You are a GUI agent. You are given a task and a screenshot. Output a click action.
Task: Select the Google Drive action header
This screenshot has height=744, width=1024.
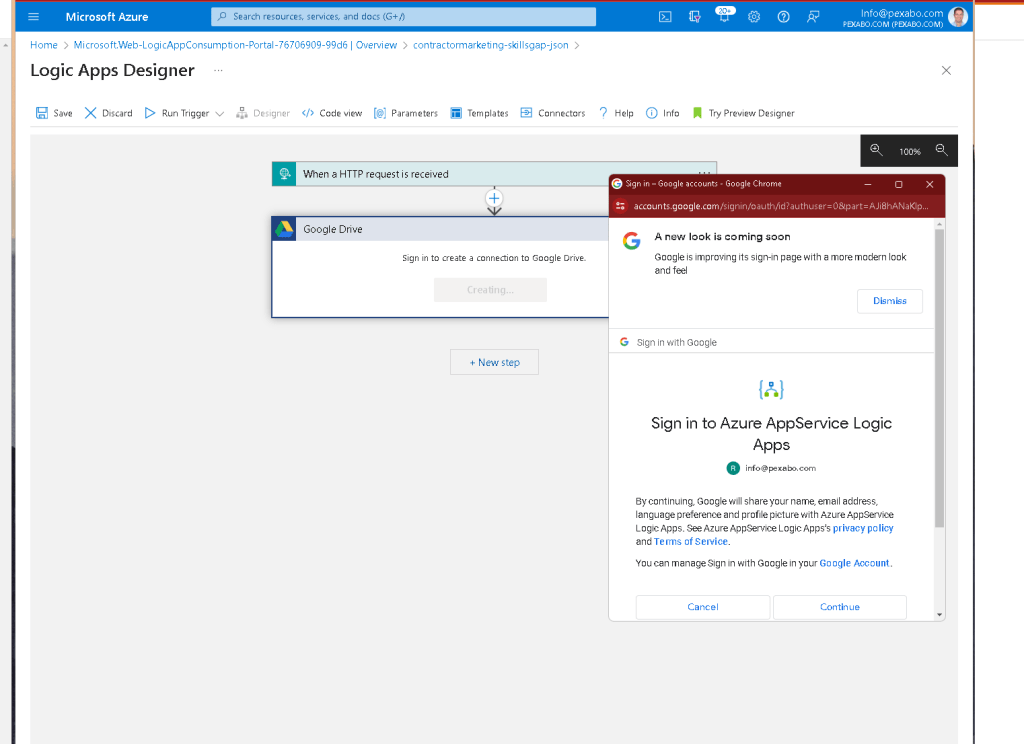(x=441, y=229)
